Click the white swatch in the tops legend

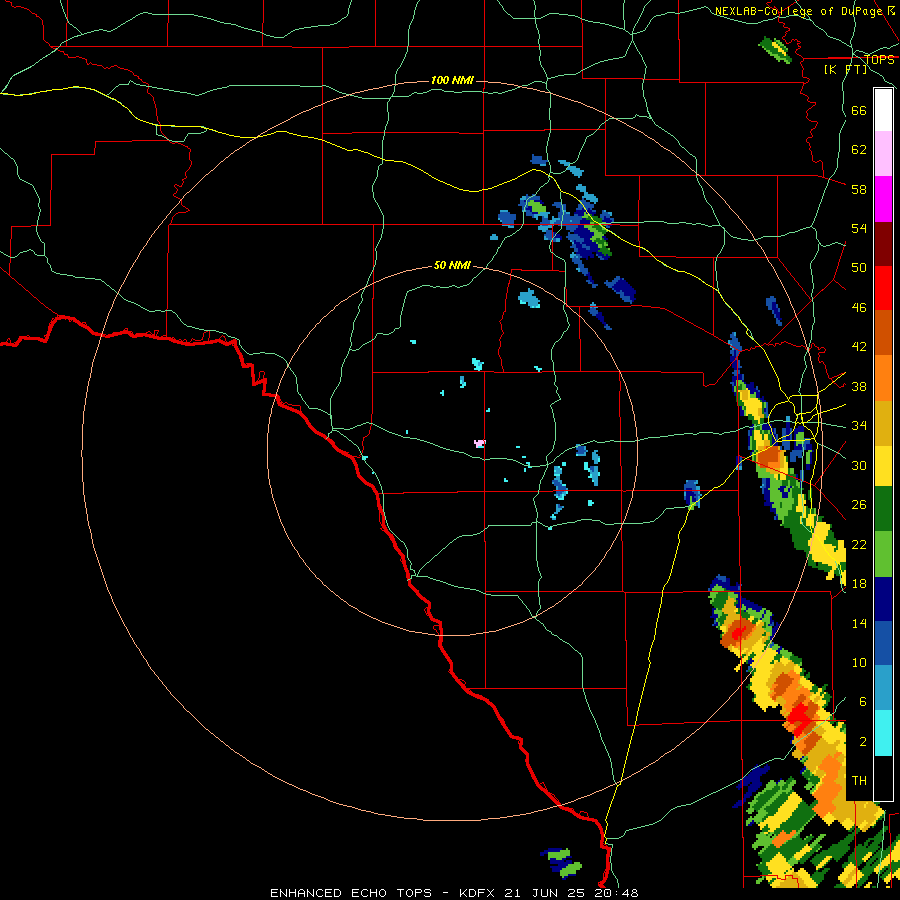click(x=883, y=110)
